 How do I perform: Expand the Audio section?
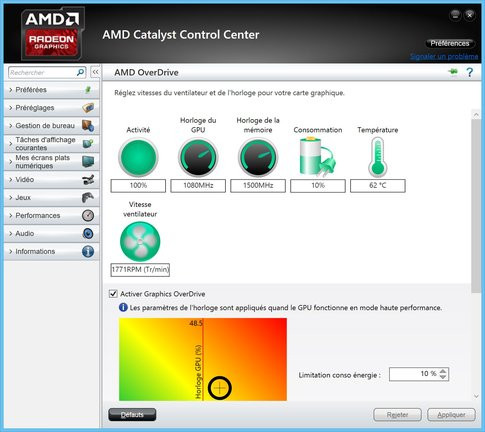[x=52, y=234]
